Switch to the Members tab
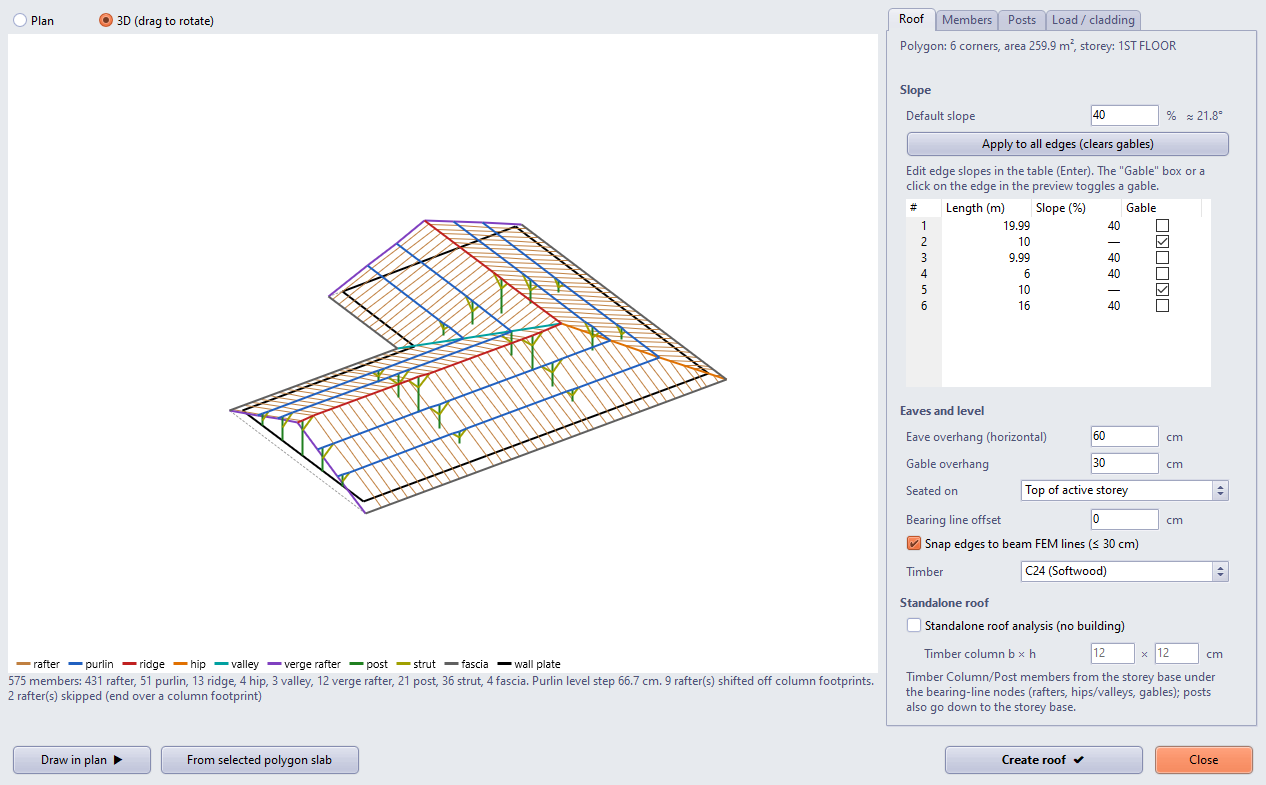Viewport: 1266px width, 785px height. [967, 20]
